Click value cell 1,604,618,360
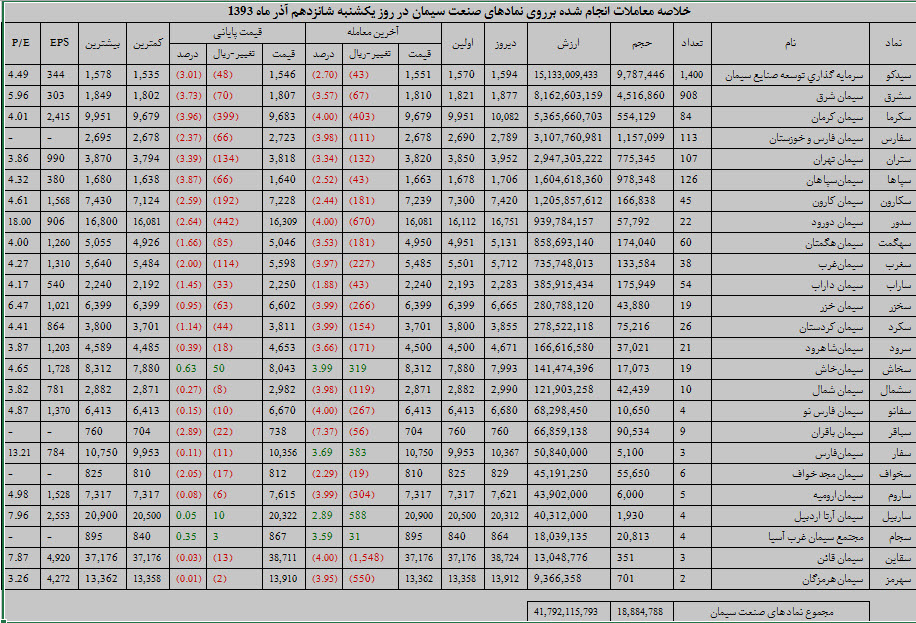Viewport: 916px width, 623px height. click(568, 180)
